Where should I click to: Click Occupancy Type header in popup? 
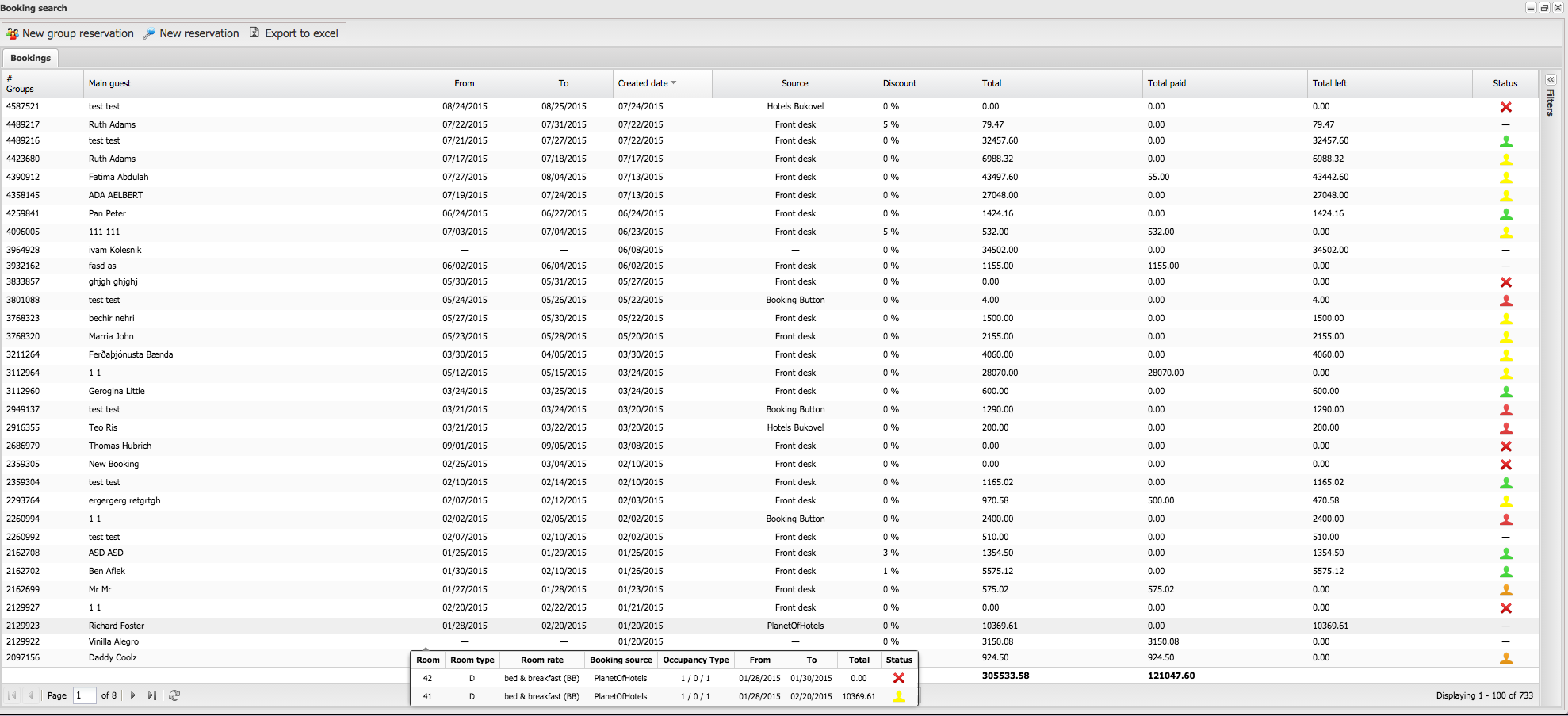(x=696, y=660)
